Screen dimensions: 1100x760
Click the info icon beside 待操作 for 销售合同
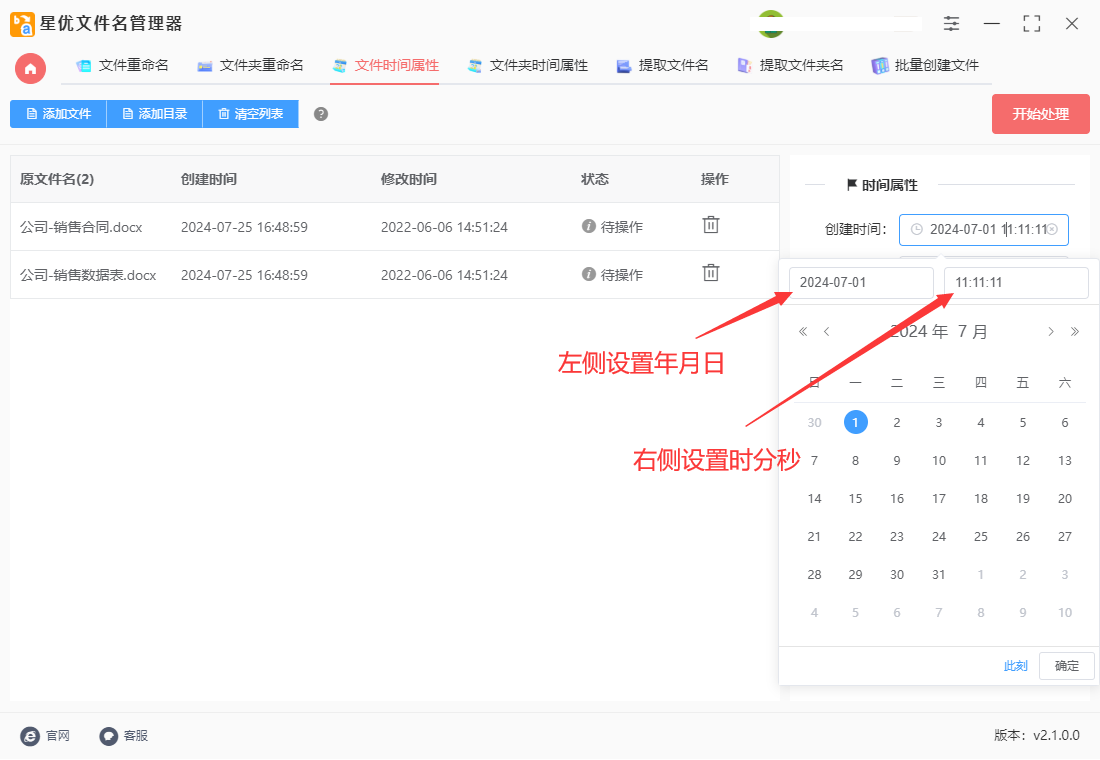[589, 226]
